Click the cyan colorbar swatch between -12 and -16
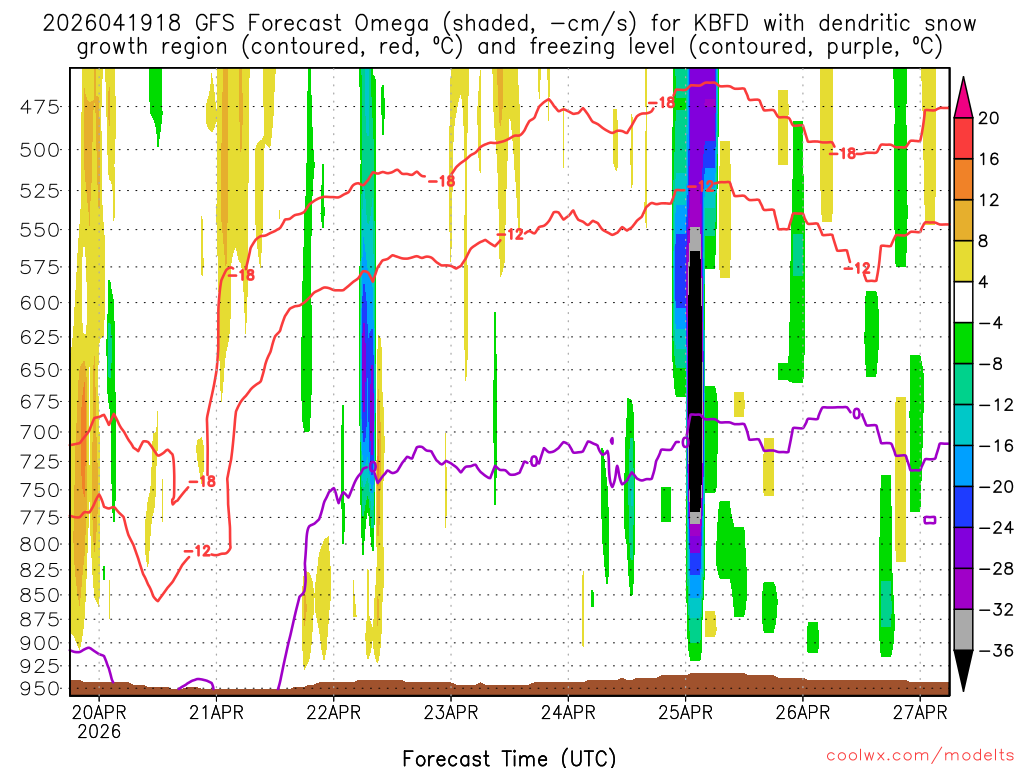 (963, 425)
